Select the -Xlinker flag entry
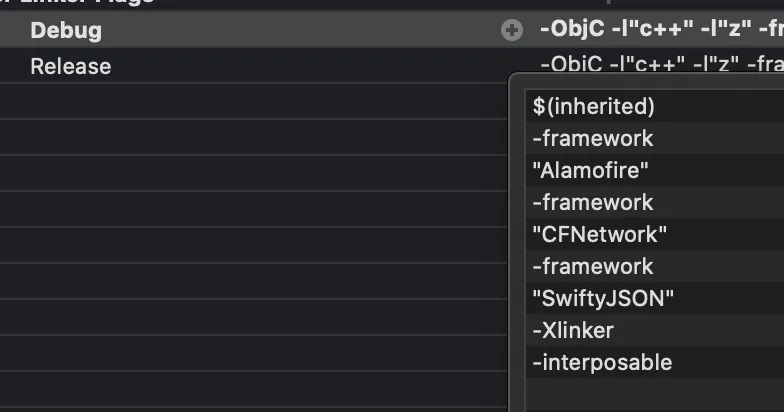This screenshot has height=412, width=784. (574, 330)
